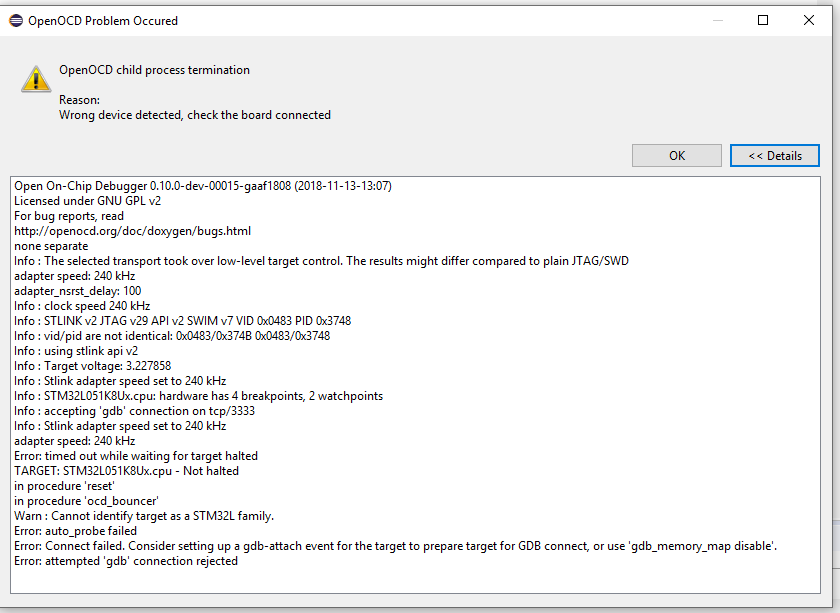Screen dimensions: 840x613
Task: Click 'Error: attempted gdb connection rejected' line
Action: [126, 561]
